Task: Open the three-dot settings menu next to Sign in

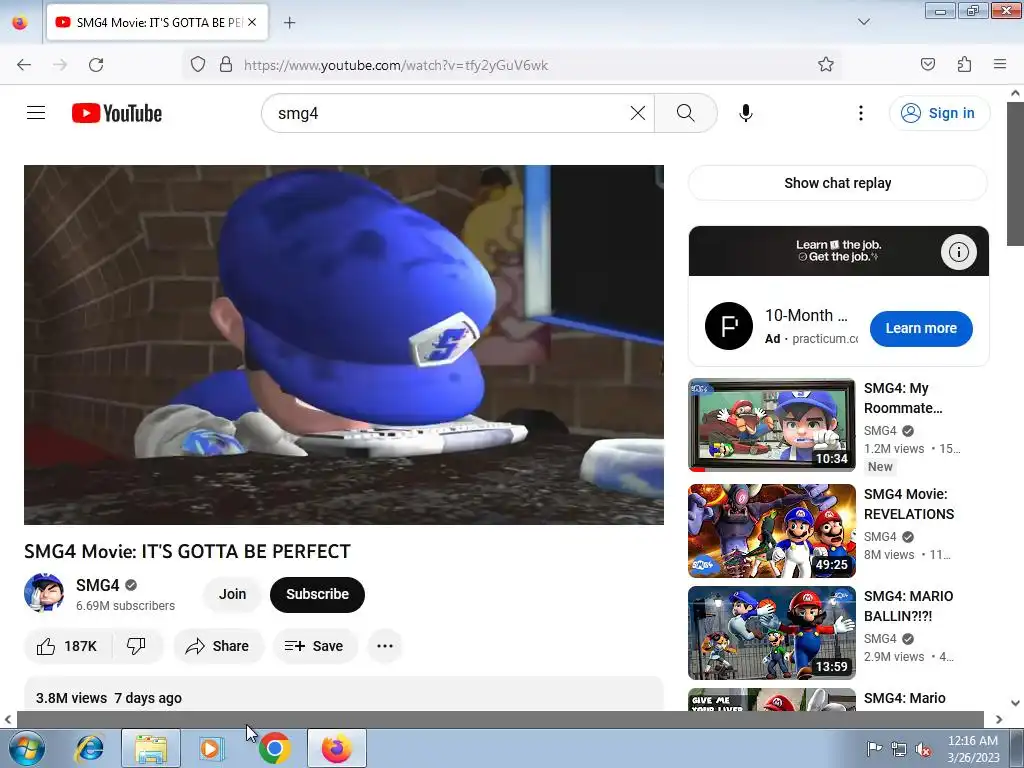Action: (861, 113)
